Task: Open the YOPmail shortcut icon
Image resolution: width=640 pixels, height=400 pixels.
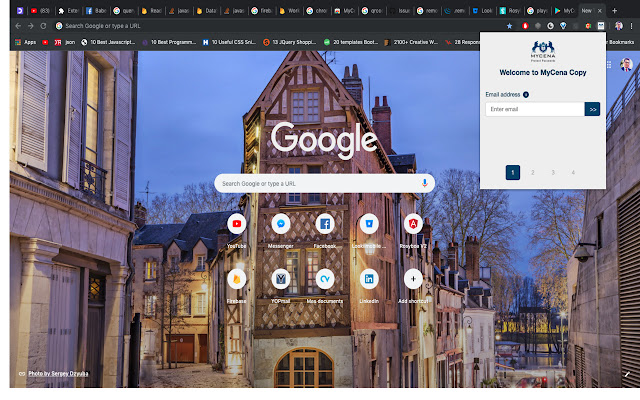Action: pos(281,279)
